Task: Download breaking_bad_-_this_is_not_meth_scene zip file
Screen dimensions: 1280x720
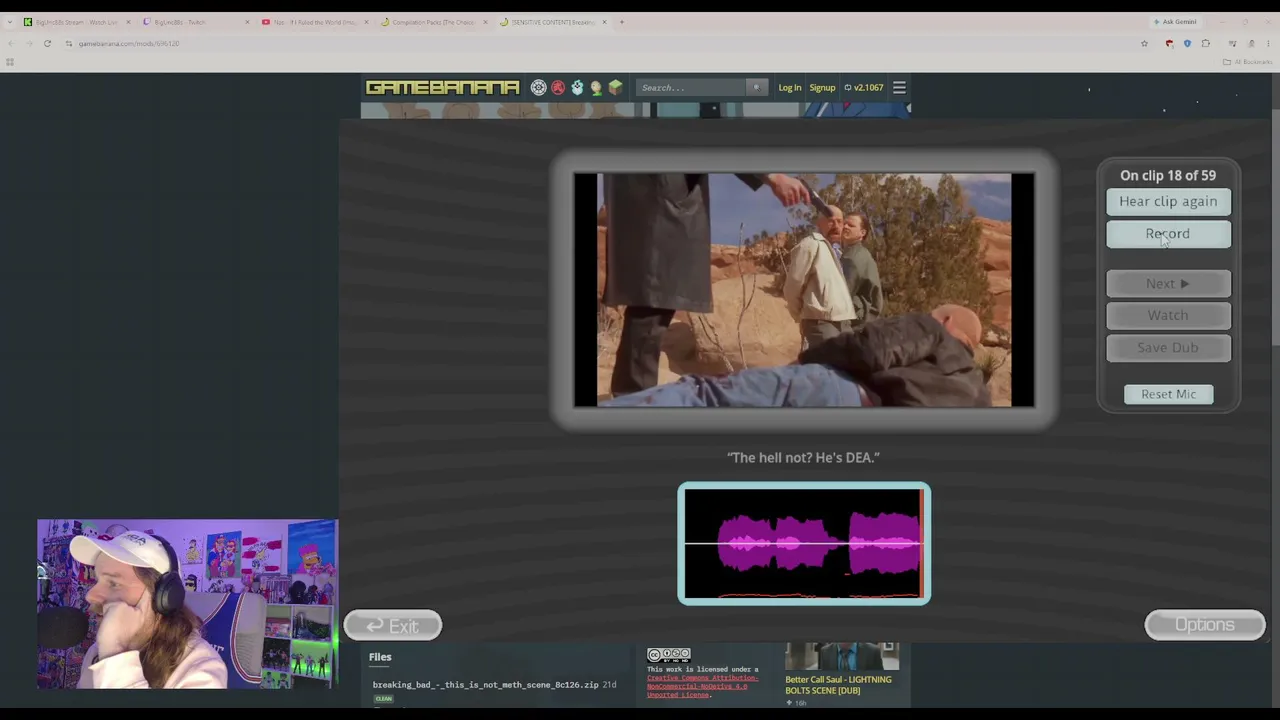Action: pos(485,685)
